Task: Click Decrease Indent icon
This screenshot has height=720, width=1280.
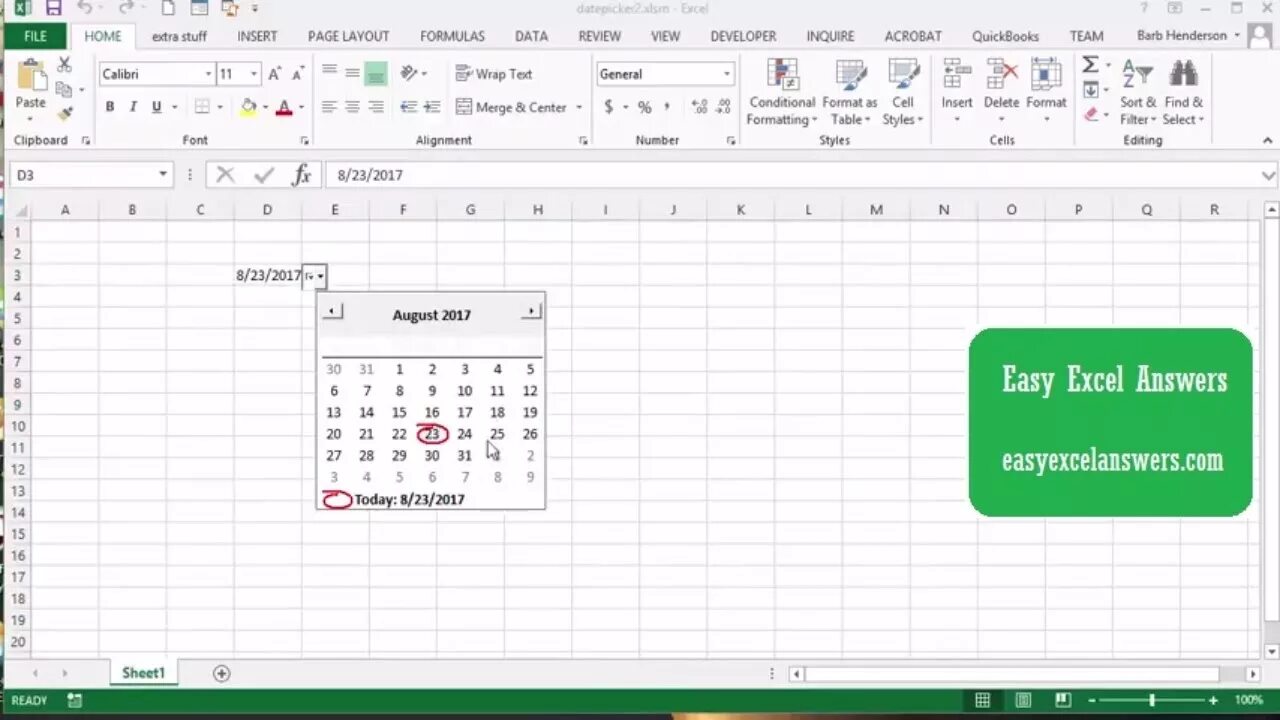Action: [409, 107]
